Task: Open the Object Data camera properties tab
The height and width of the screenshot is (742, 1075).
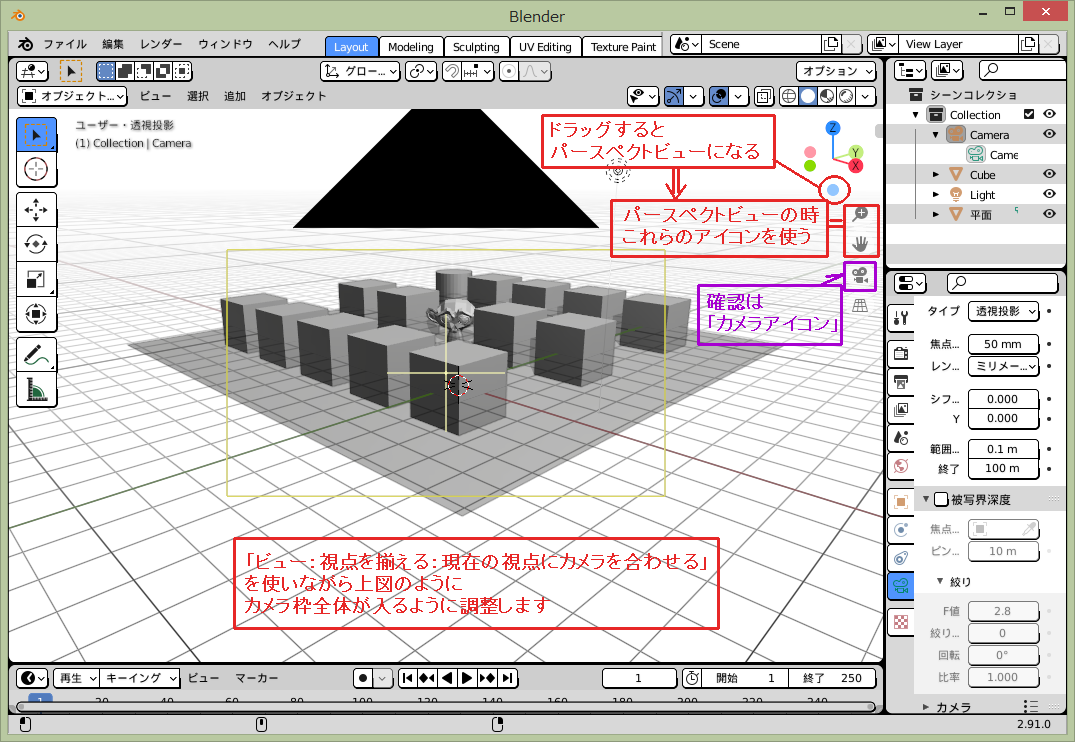Action: [x=901, y=586]
